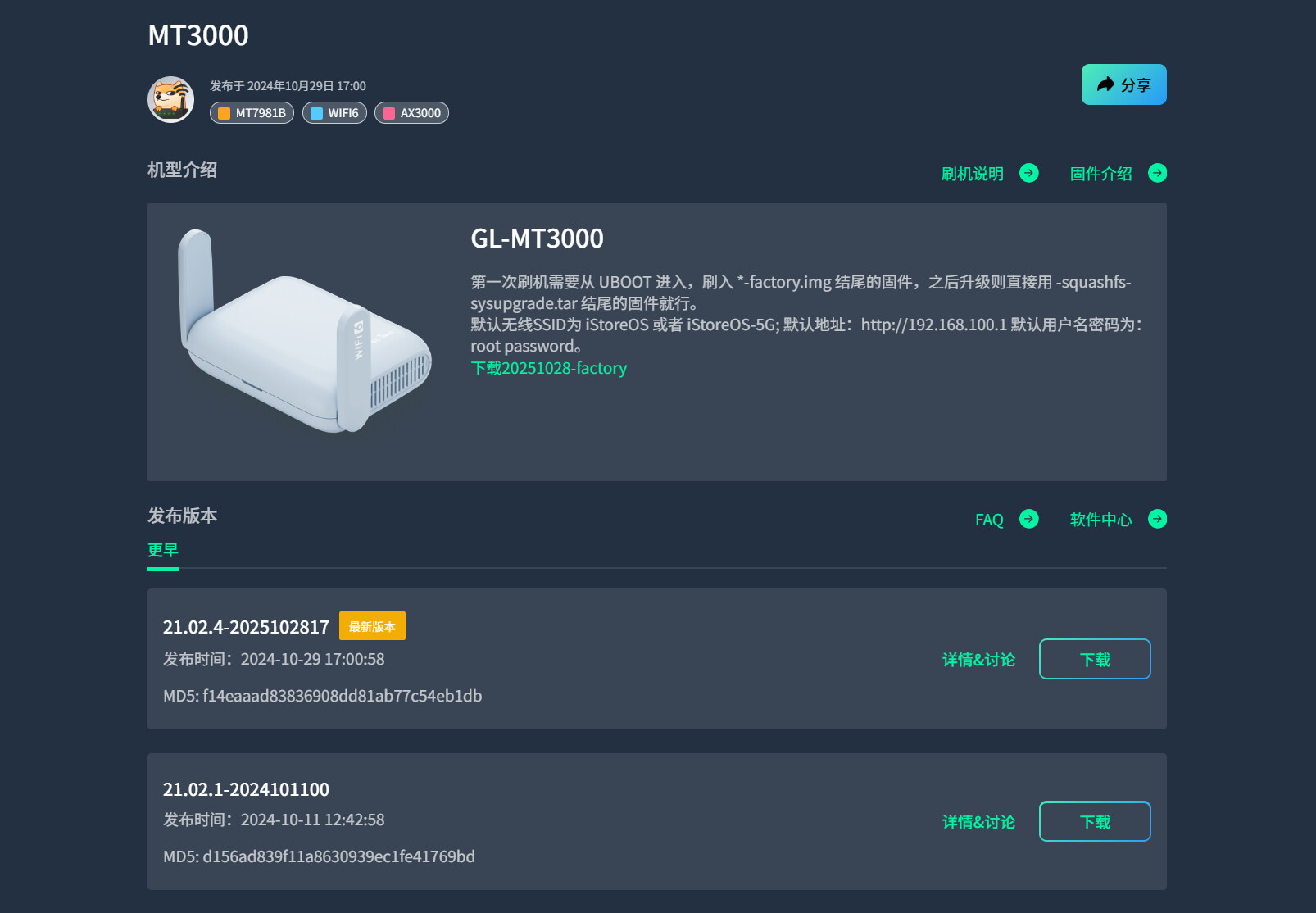Screen dimensions: 1316x913
Task: Open 详情&讨论 for version 21.02.4
Action: pyautogui.click(x=978, y=660)
